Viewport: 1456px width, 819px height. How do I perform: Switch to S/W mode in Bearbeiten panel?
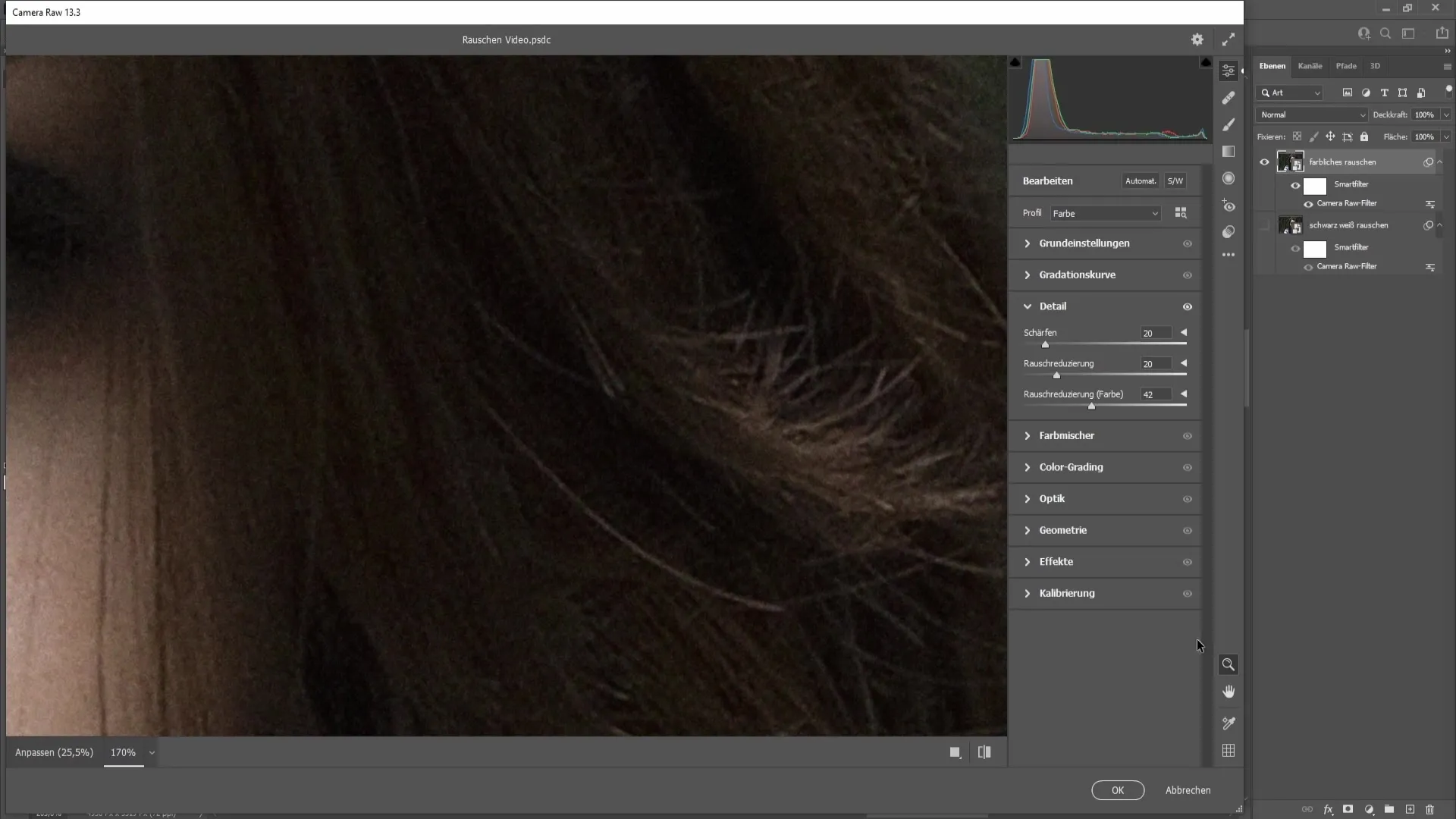[x=1176, y=181]
